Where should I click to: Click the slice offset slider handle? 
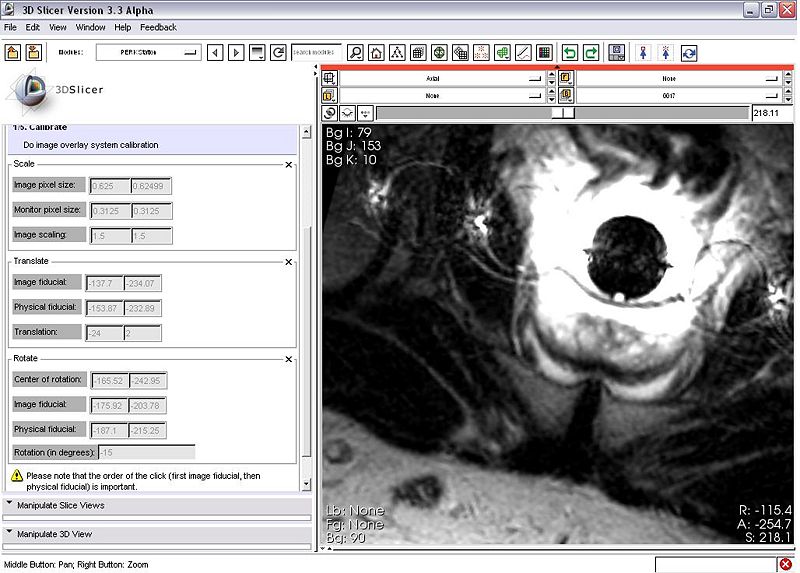pyautogui.click(x=563, y=114)
